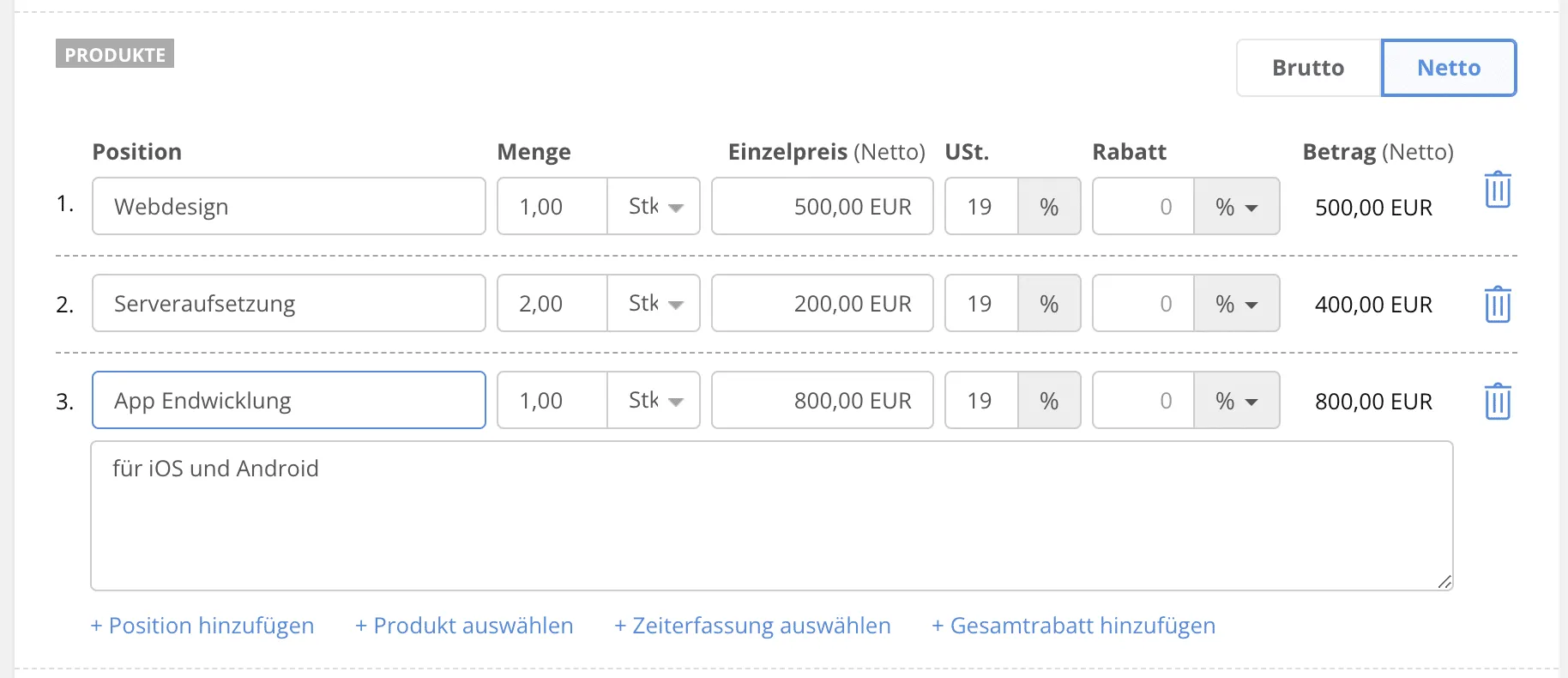Open Stk unit dropdown for Serveraufsetzung

coord(654,304)
